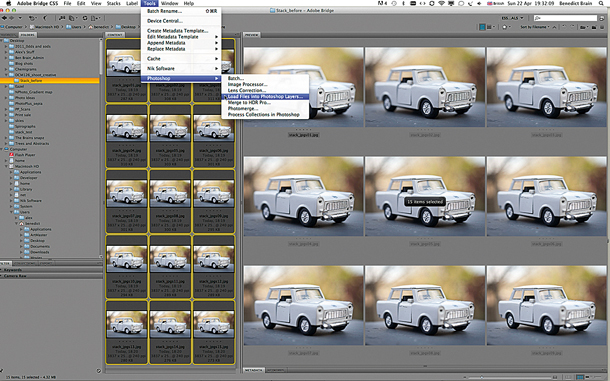Click in the Bridge search field
Viewport: 610px width, 381px height.
[565, 18]
